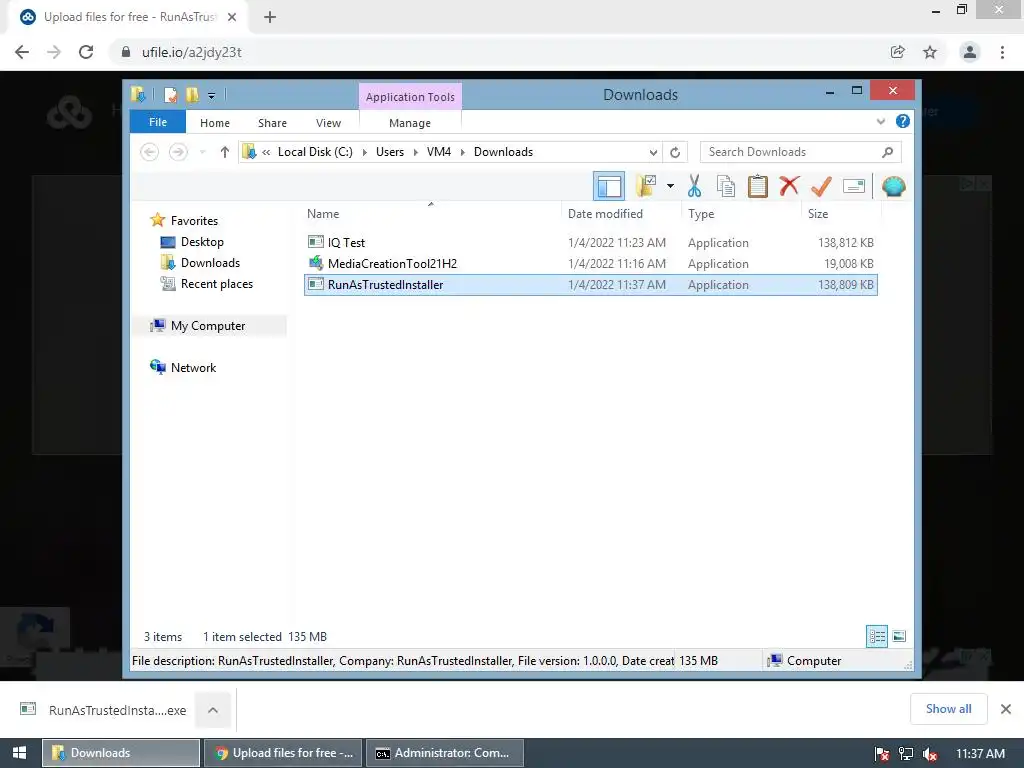Screen dimensions: 1024x768
Task: Expand the arrow after VM4 breadcrumb
Action: click(x=462, y=152)
